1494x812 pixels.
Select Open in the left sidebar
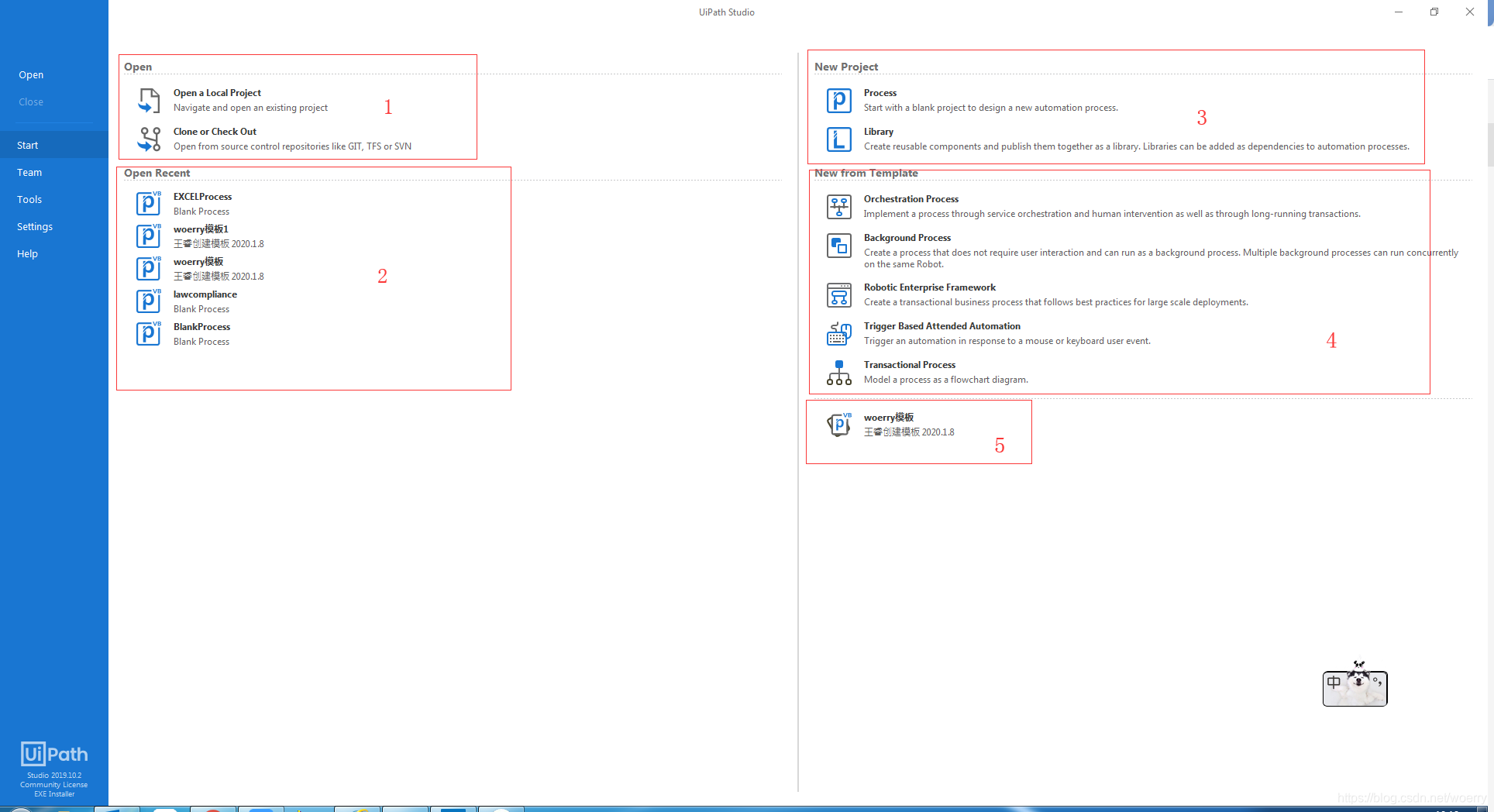coord(31,75)
